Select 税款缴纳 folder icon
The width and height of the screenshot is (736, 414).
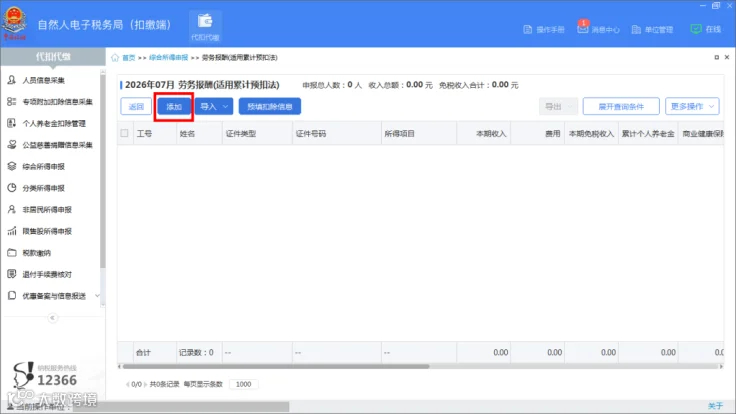tap(12, 253)
